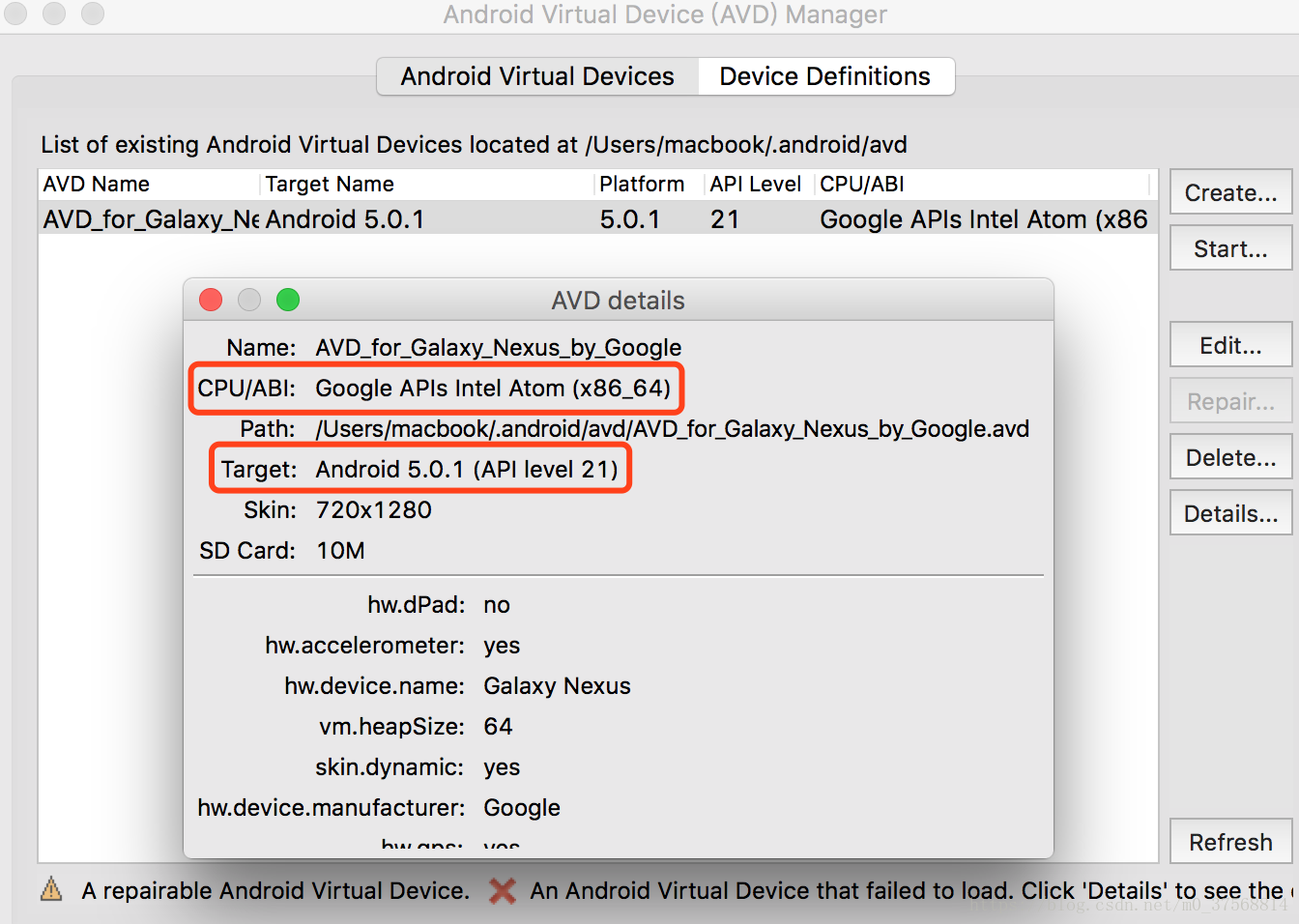1299x924 pixels.
Task: Refresh the AVD list
Action: click(1230, 842)
